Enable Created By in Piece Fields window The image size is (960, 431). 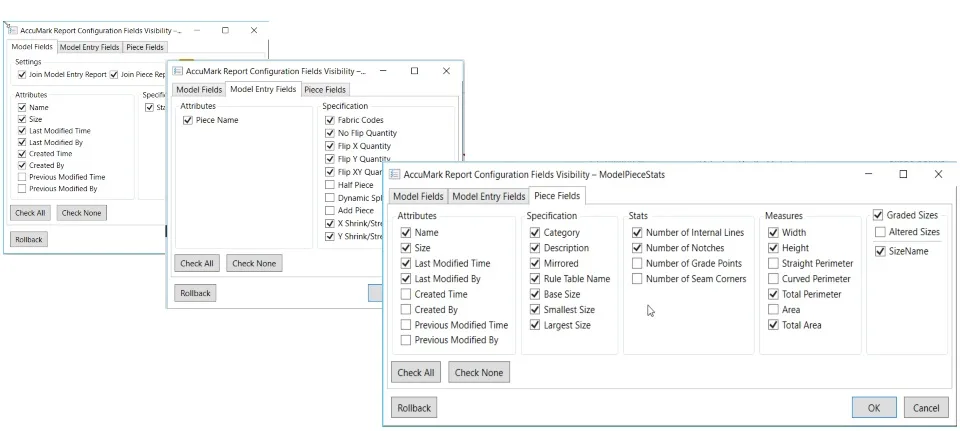click(405, 310)
